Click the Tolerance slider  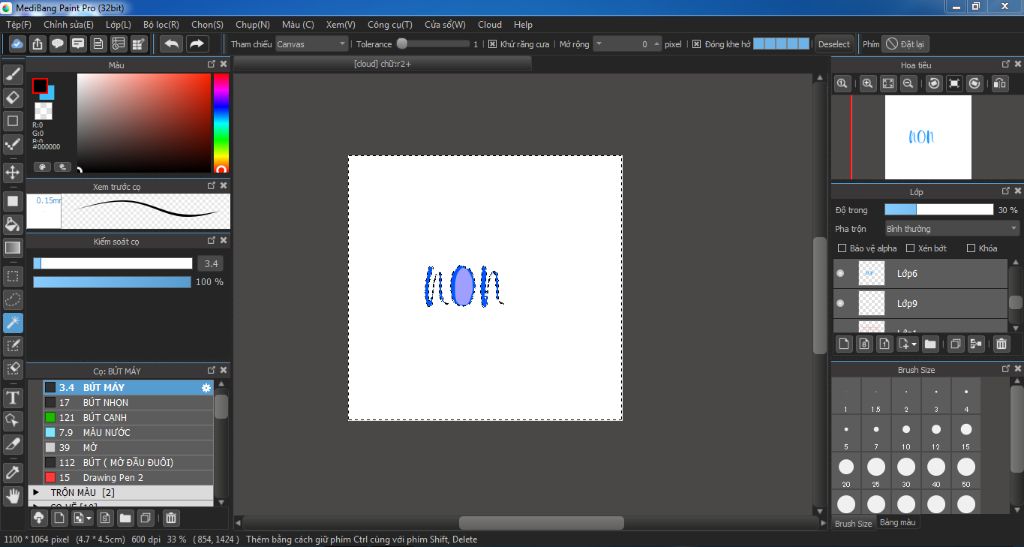[434, 44]
